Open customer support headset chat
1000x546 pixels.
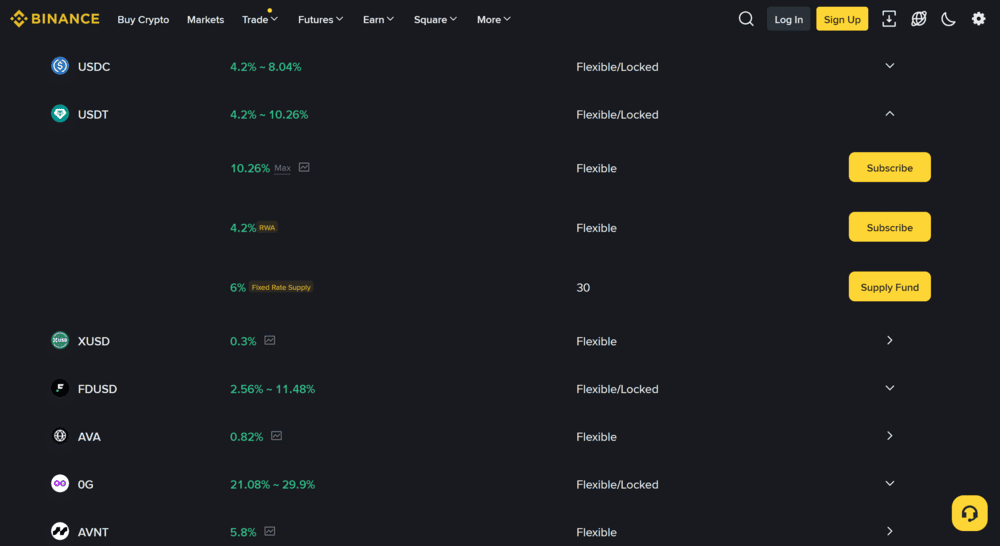pyautogui.click(x=969, y=513)
